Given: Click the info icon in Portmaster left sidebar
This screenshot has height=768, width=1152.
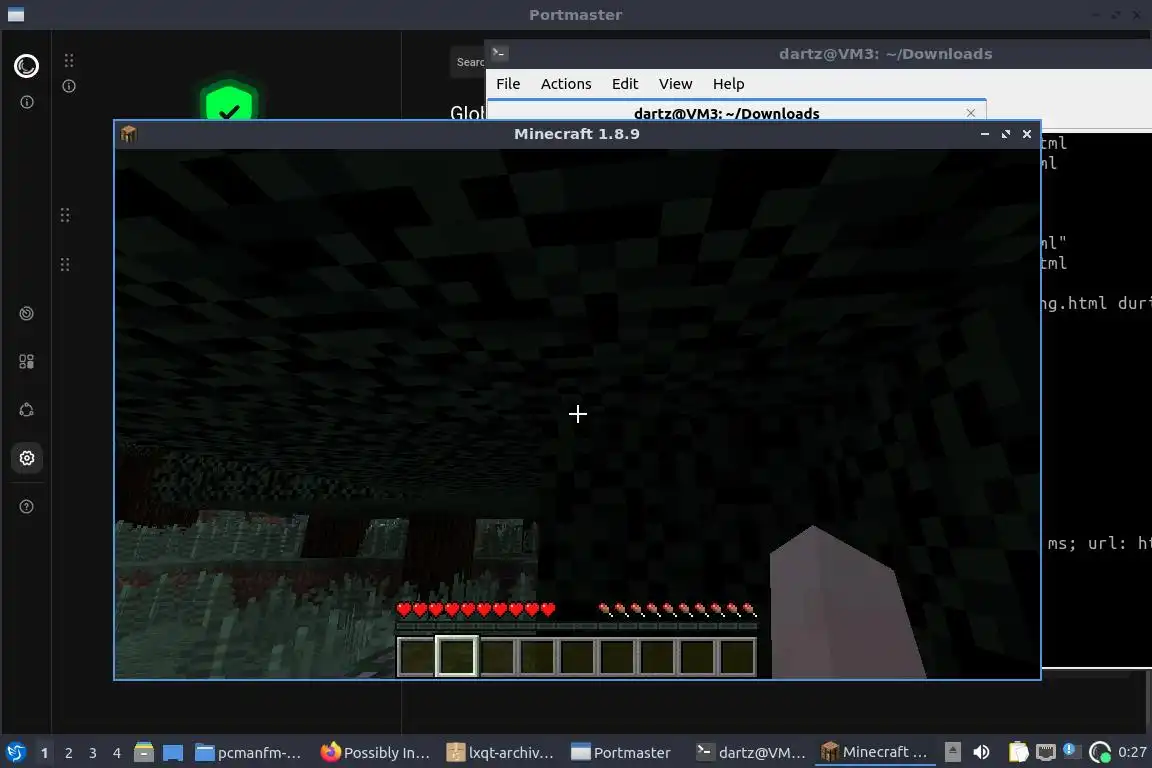Looking at the screenshot, I should (x=26, y=102).
